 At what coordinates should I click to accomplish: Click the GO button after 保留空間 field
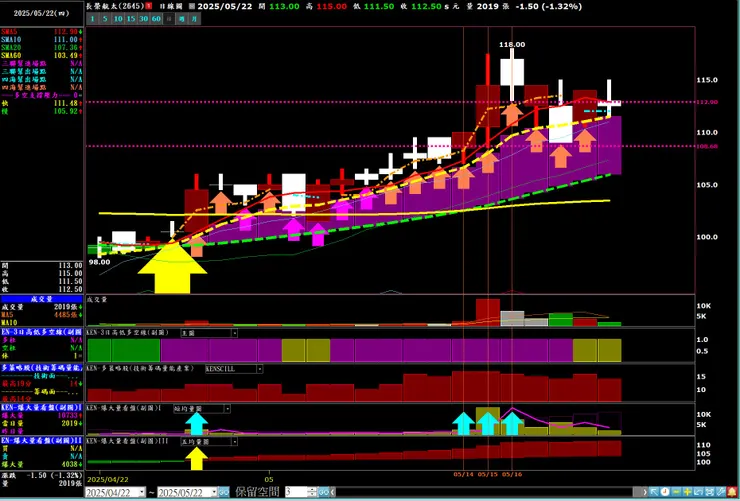pyautogui.click(x=323, y=492)
